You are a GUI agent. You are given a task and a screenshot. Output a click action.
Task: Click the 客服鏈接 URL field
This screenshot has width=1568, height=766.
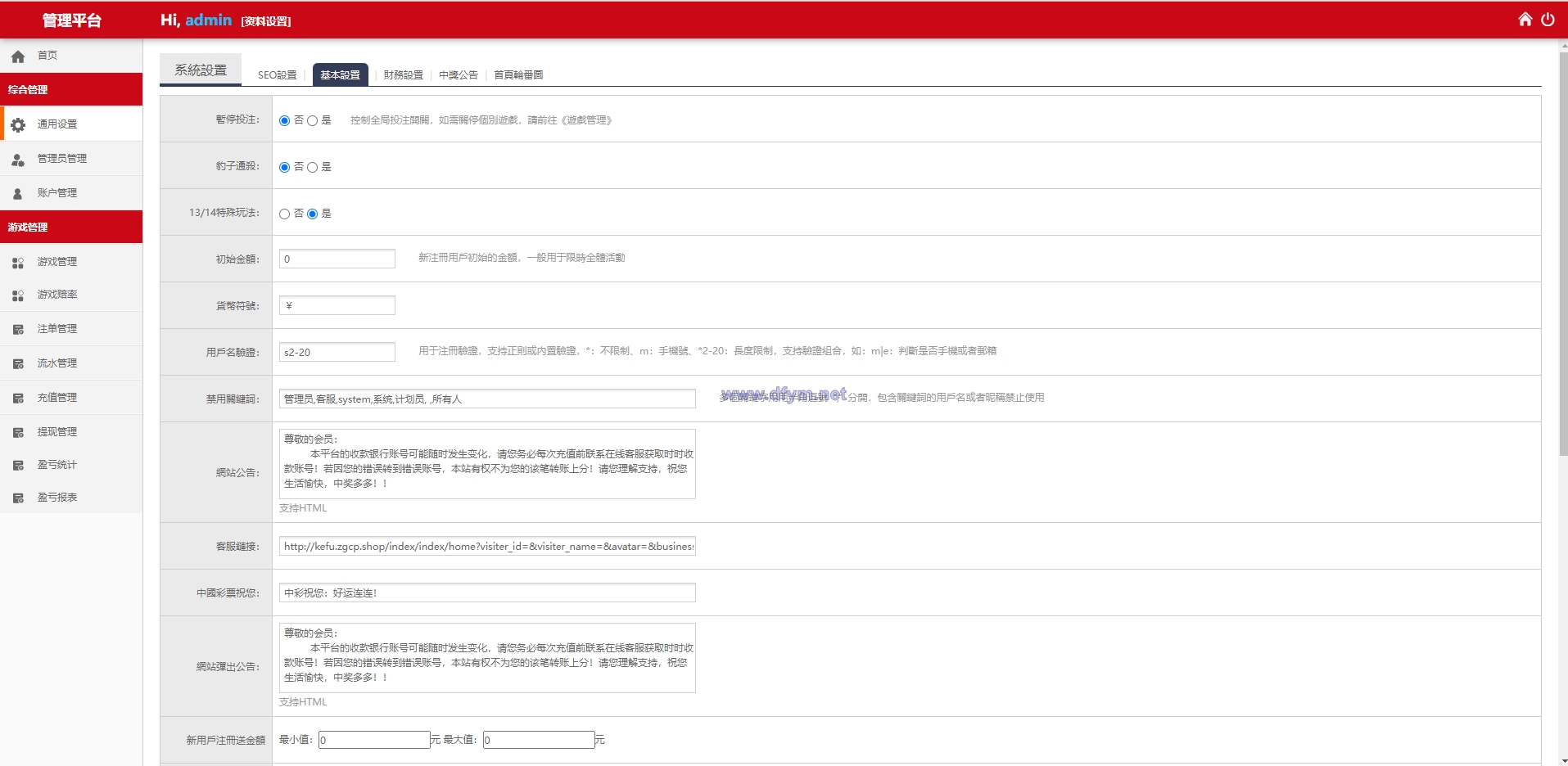(x=487, y=546)
